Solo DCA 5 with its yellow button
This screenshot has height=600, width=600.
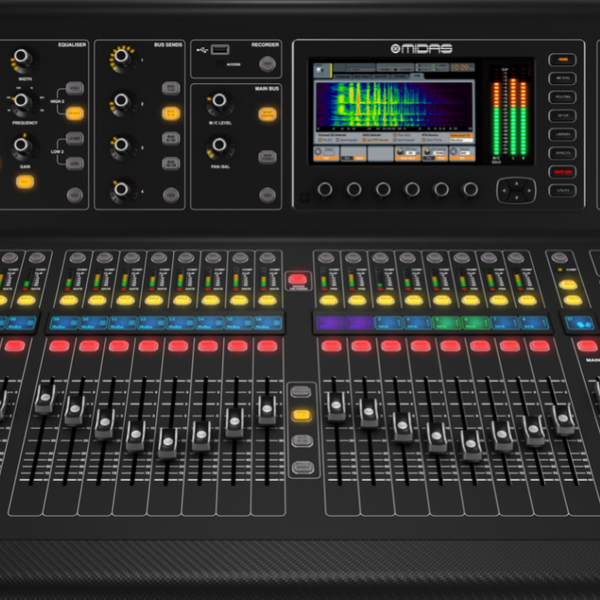click(442, 300)
